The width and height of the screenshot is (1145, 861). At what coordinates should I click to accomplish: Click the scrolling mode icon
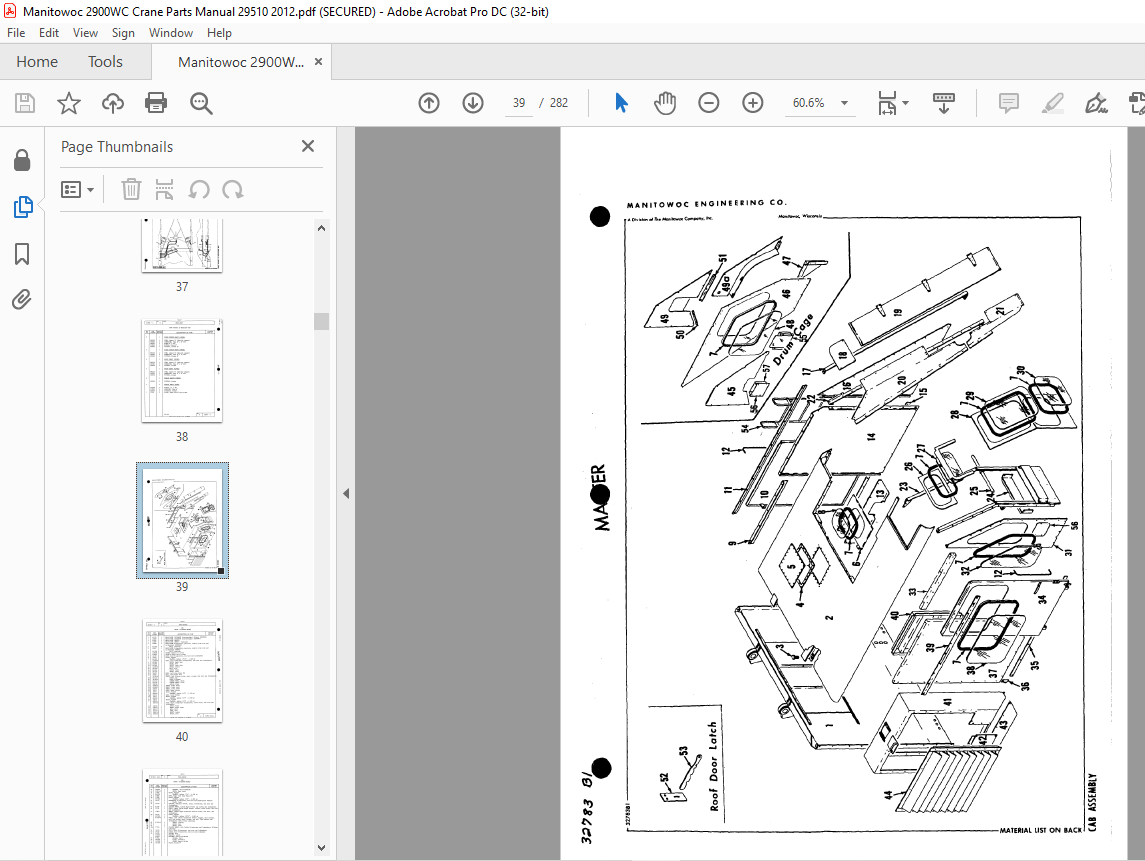[x=943, y=103]
